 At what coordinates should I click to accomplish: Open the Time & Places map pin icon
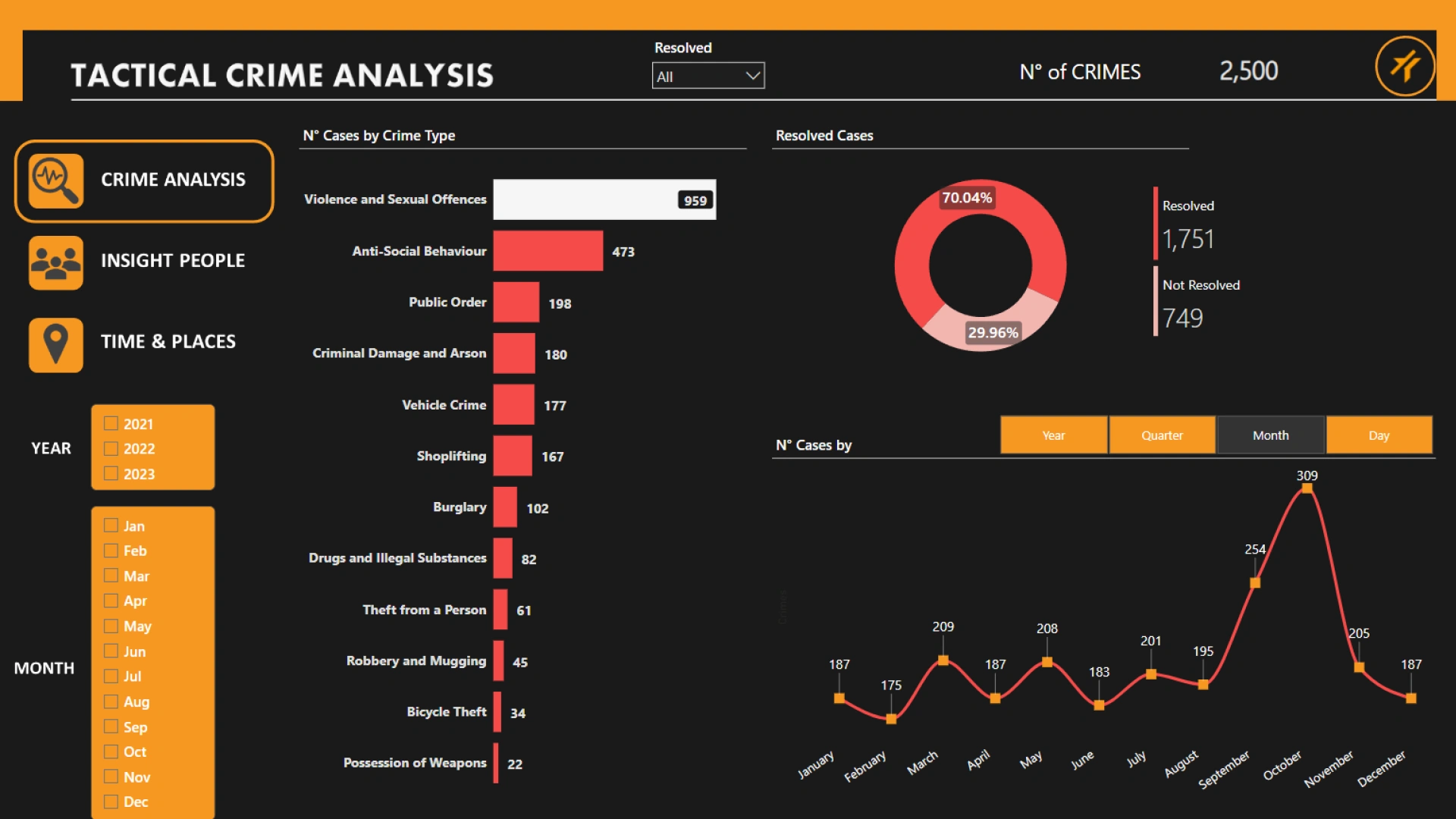(x=55, y=344)
